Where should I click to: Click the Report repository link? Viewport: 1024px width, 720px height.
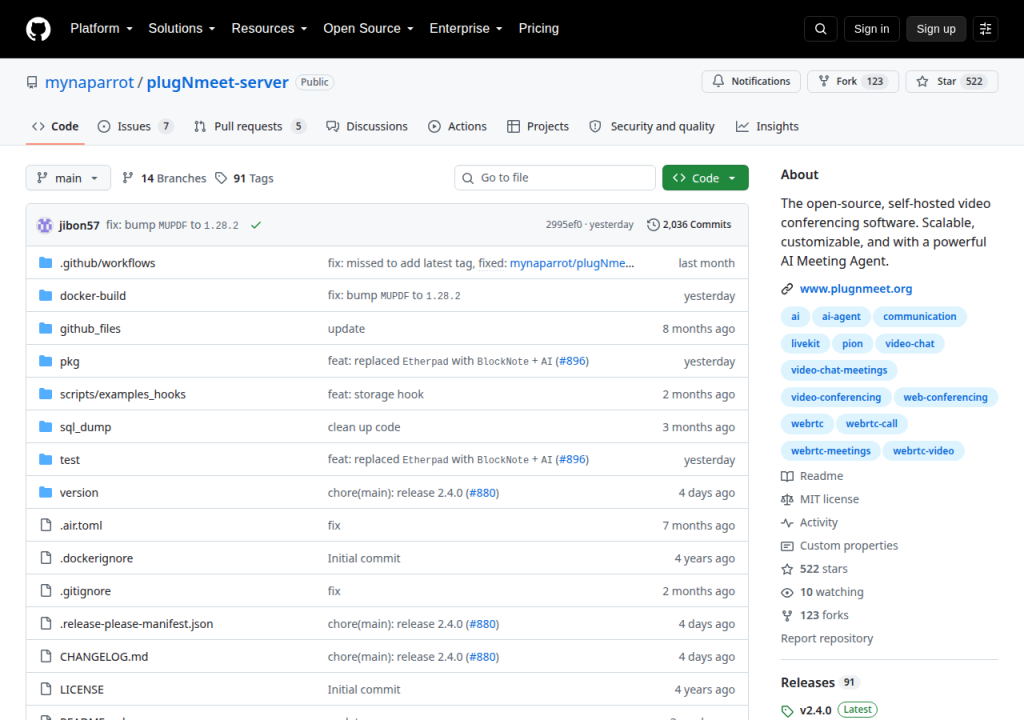[x=827, y=638]
